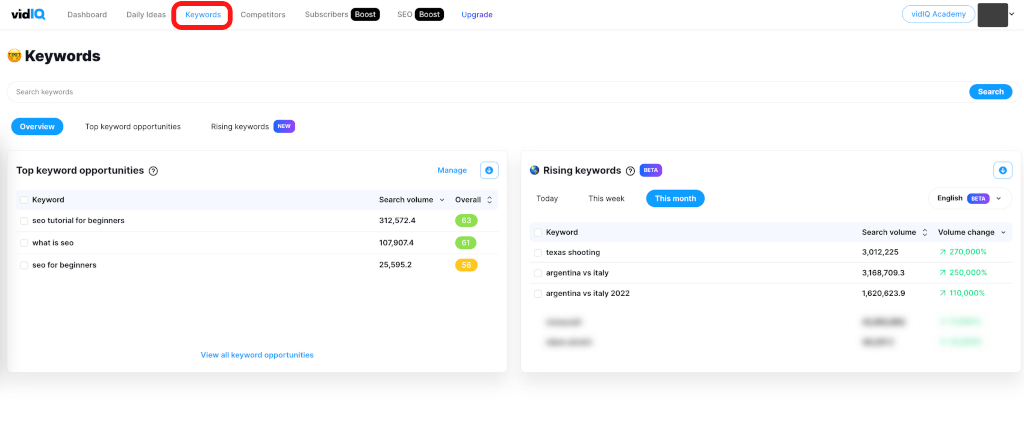Select the Overview tab
Image resolution: width=1024 pixels, height=425 pixels.
click(37, 127)
